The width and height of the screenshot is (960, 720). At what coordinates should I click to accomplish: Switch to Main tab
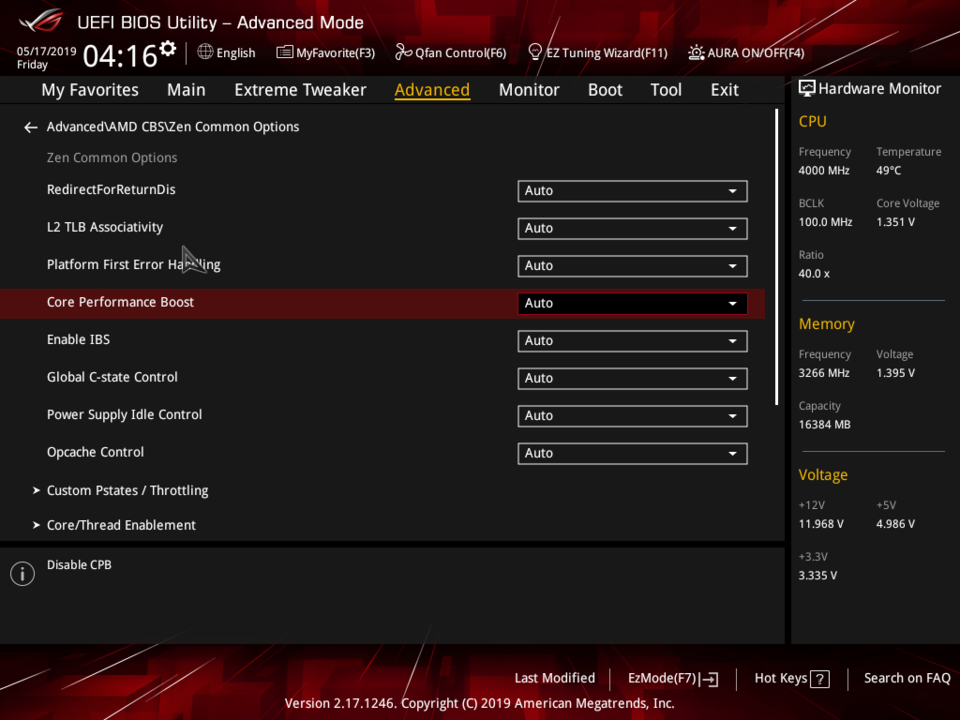[x=186, y=90]
